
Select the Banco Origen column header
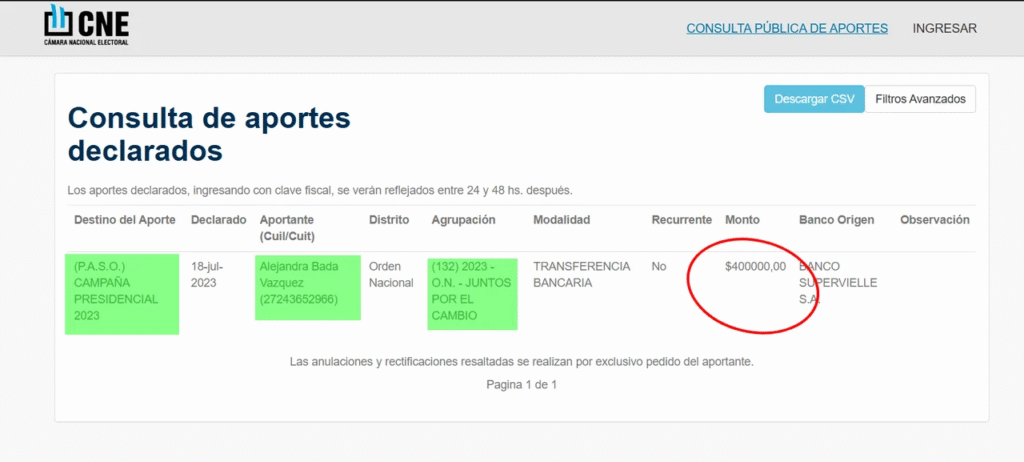[836, 220]
